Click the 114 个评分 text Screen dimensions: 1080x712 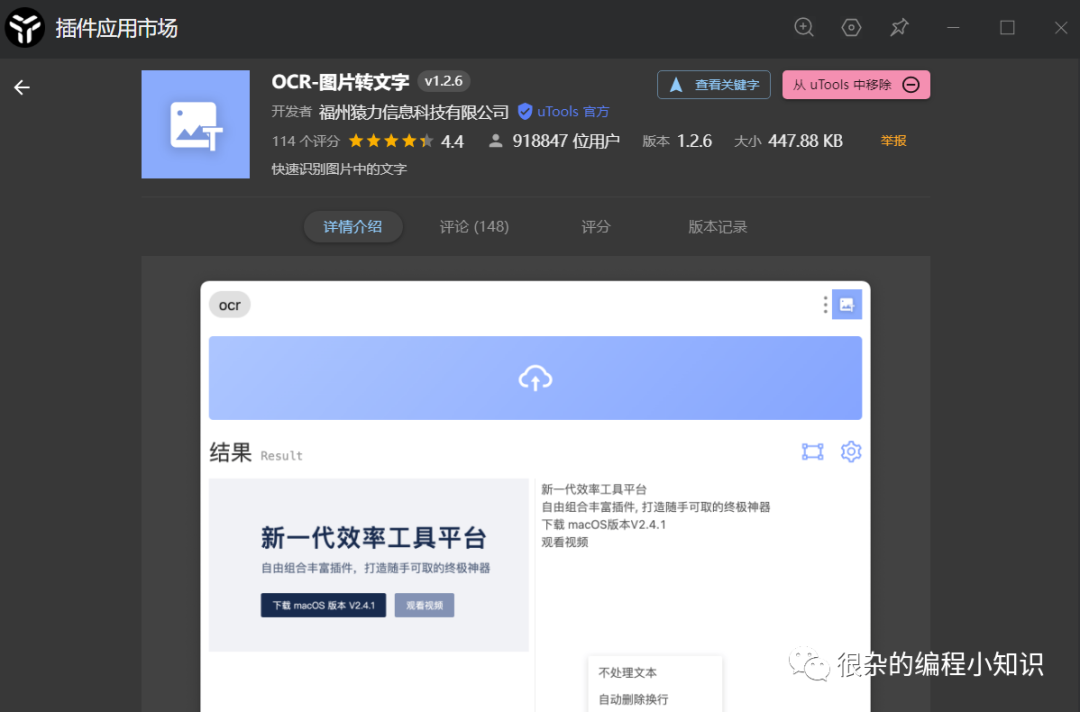(x=306, y=141)
